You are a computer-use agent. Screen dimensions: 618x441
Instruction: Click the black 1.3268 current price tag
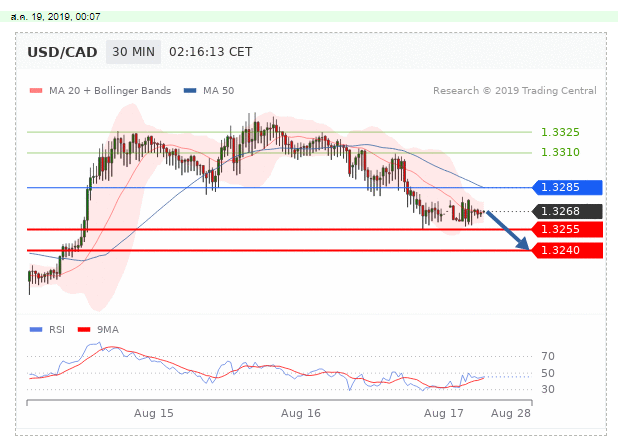[x=567, y=211]
